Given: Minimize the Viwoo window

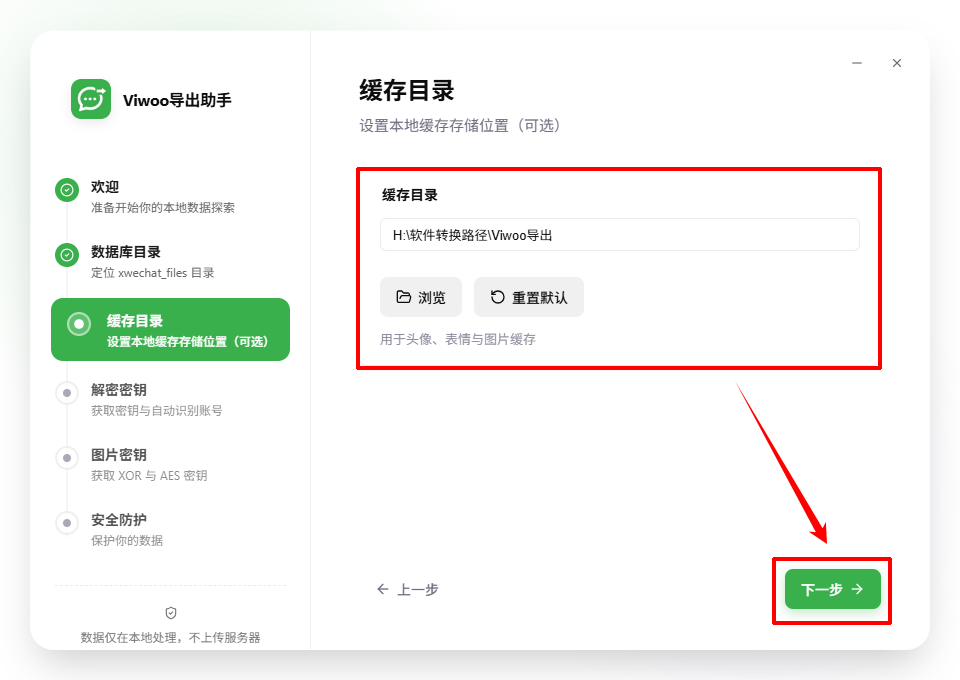Looking at the screenshot, I should tap(857, 63).
